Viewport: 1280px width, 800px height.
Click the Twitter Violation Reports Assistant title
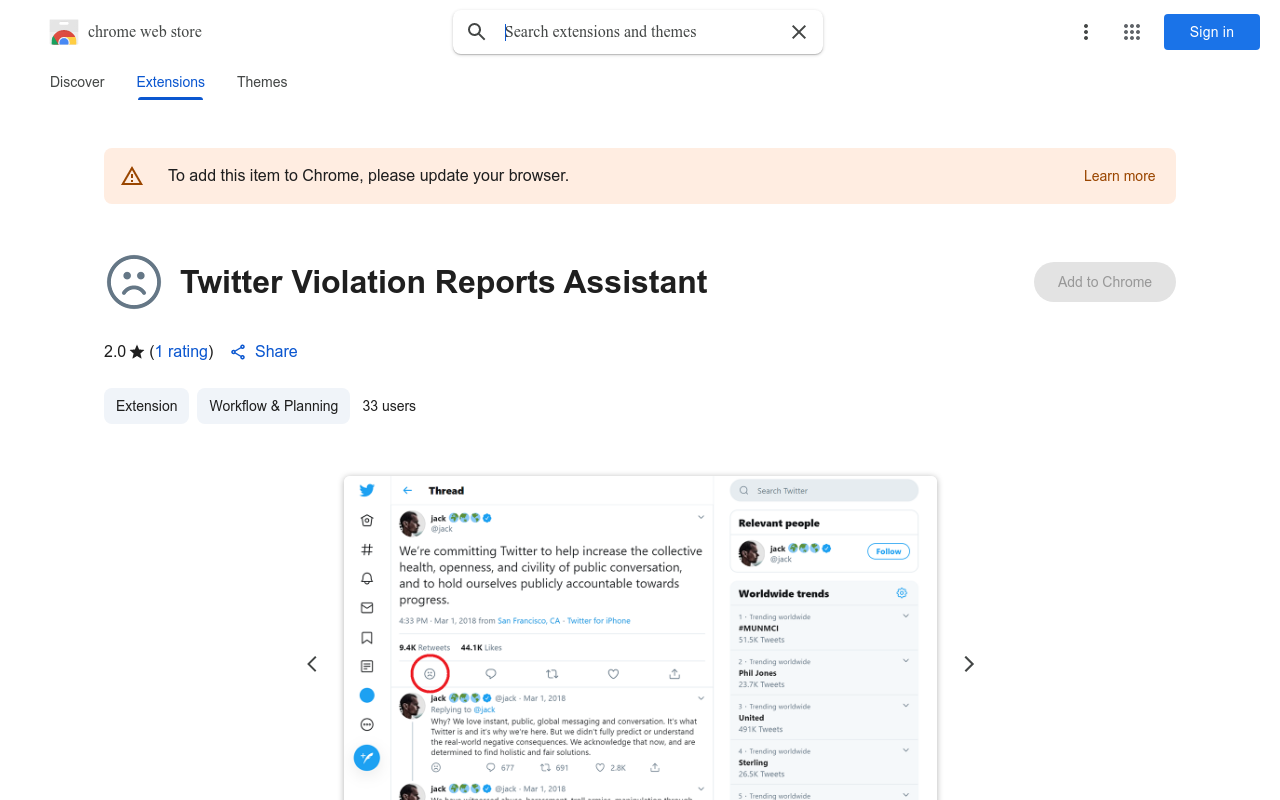[x=444, y=282]
